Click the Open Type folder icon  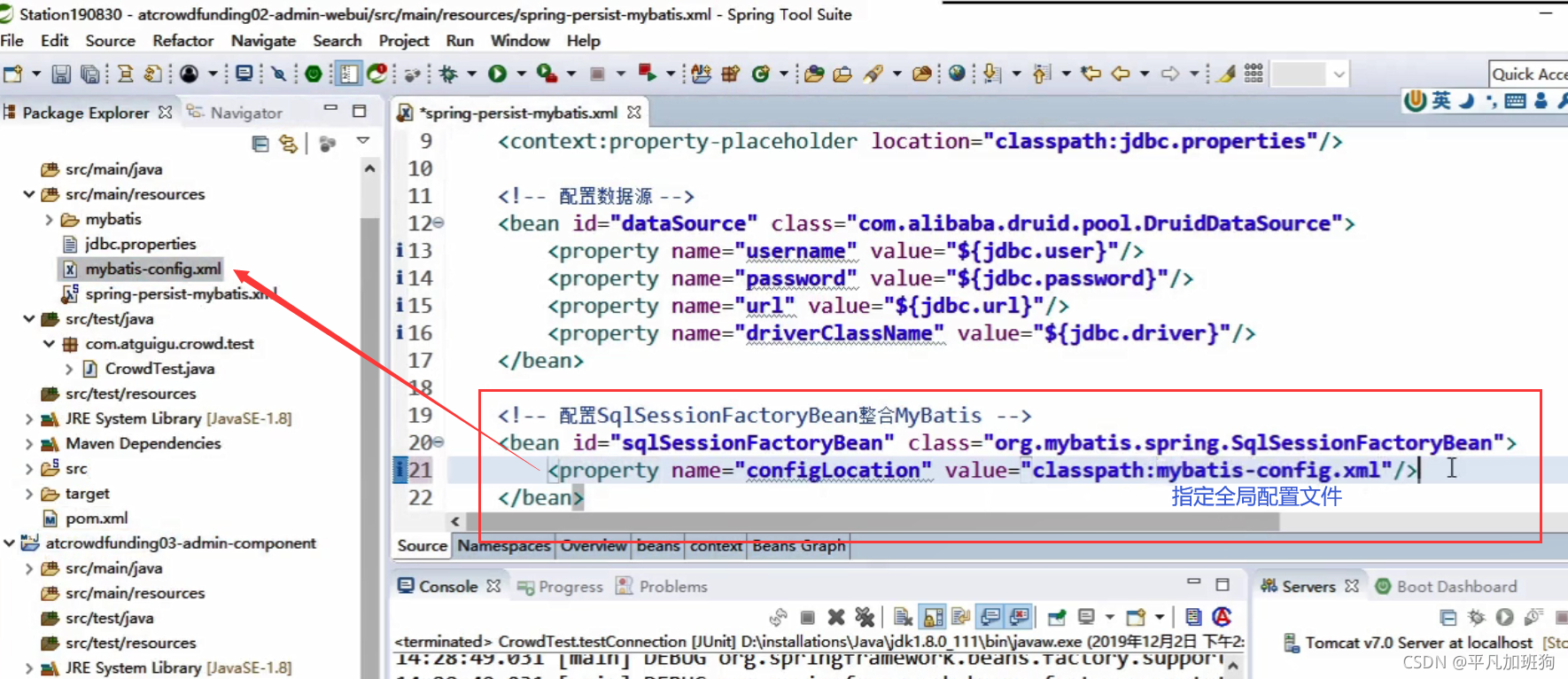(x=814, y=74)
